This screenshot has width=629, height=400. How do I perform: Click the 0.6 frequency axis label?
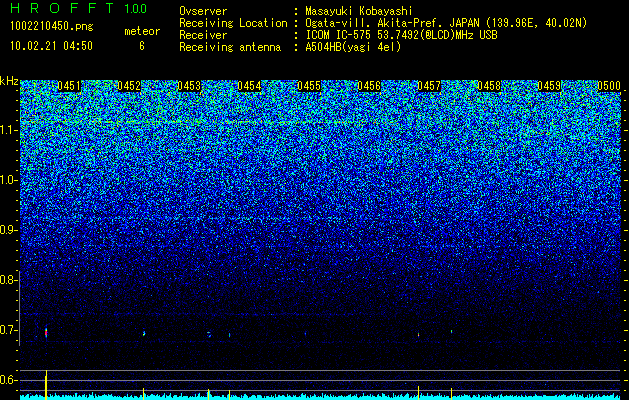click(x=8, y=380)
